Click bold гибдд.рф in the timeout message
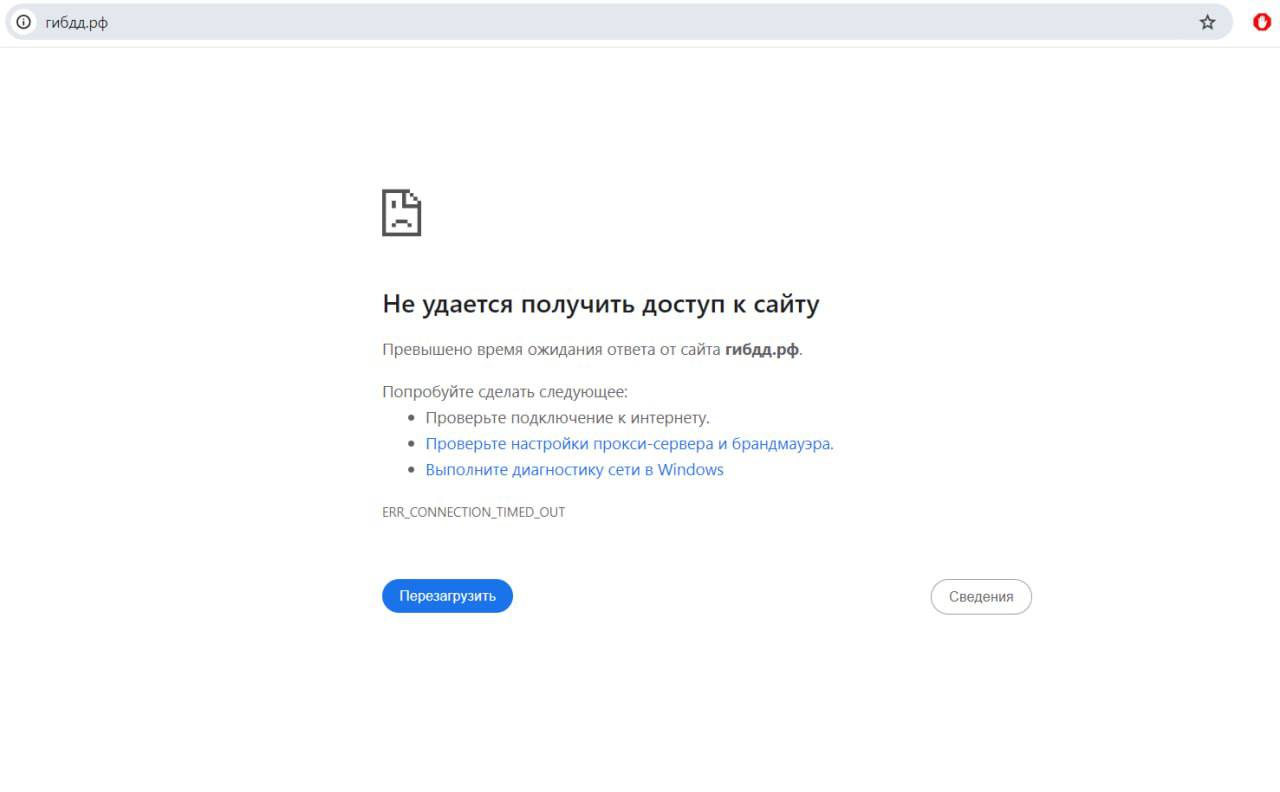Screen dimensions: 1280x792 (x=761, y=350)
